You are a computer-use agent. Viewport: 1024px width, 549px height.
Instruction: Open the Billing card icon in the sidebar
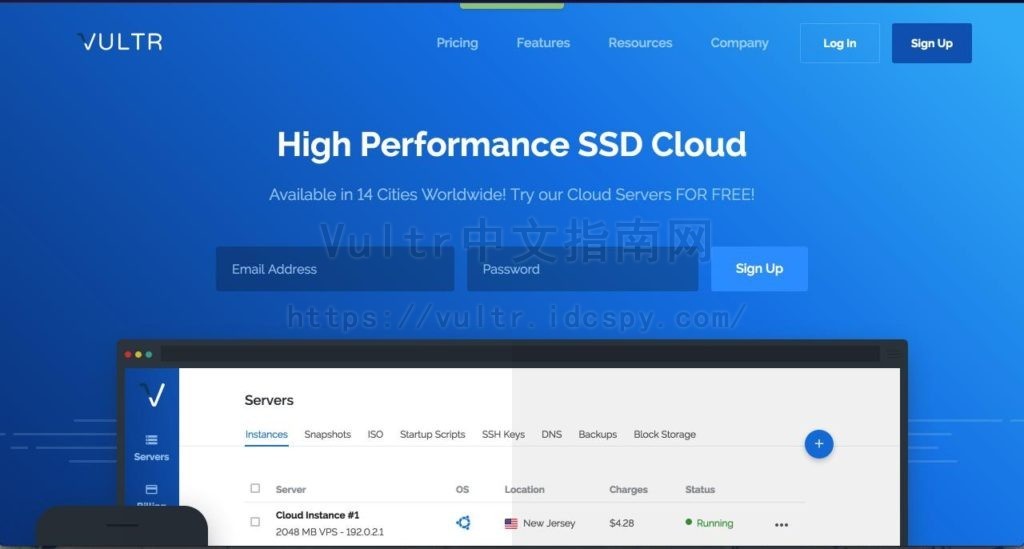[152, 490]
